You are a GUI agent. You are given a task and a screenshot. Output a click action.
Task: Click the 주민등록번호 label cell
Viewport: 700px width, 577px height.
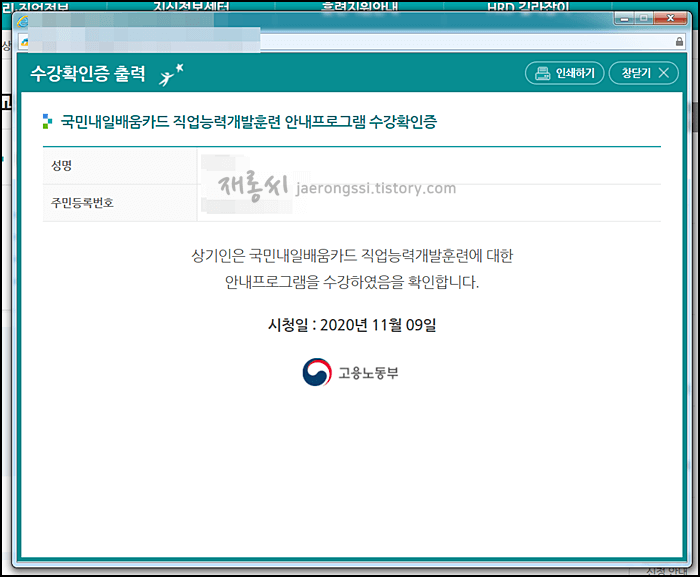(120, 203)
